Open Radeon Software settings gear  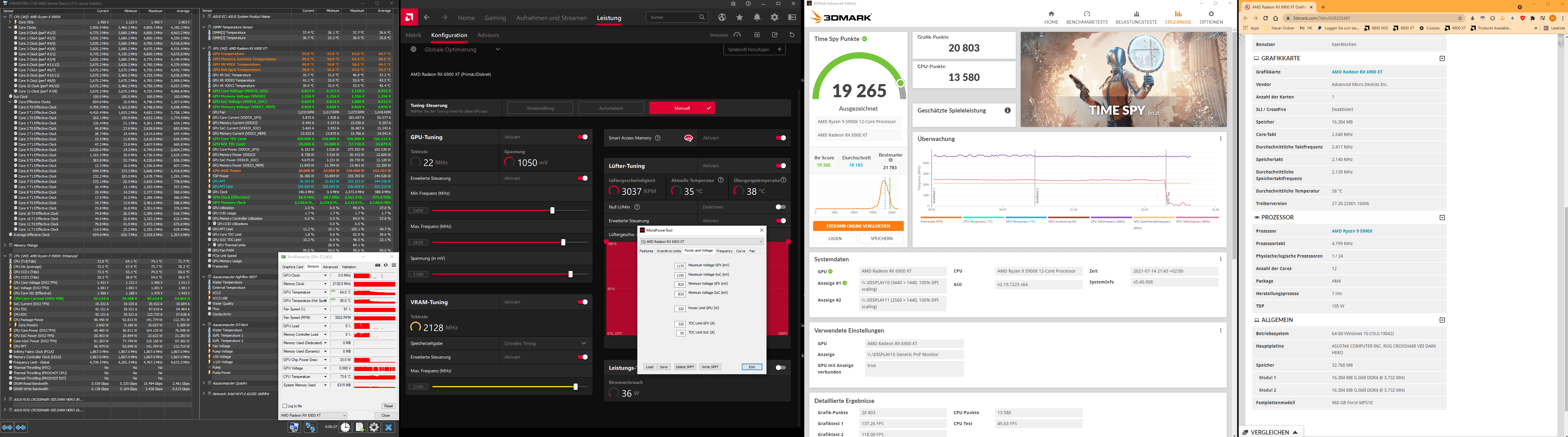[775, 18]
